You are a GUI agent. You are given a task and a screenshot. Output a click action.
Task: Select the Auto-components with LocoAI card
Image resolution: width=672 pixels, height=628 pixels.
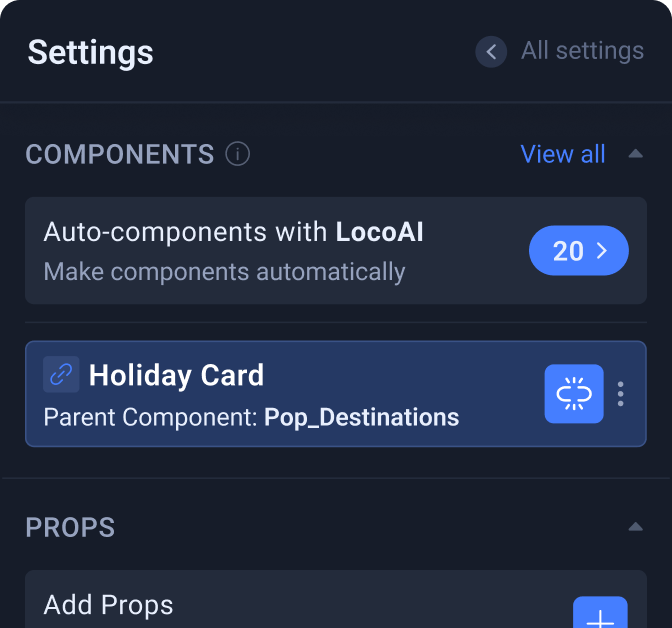coord(336,250)
